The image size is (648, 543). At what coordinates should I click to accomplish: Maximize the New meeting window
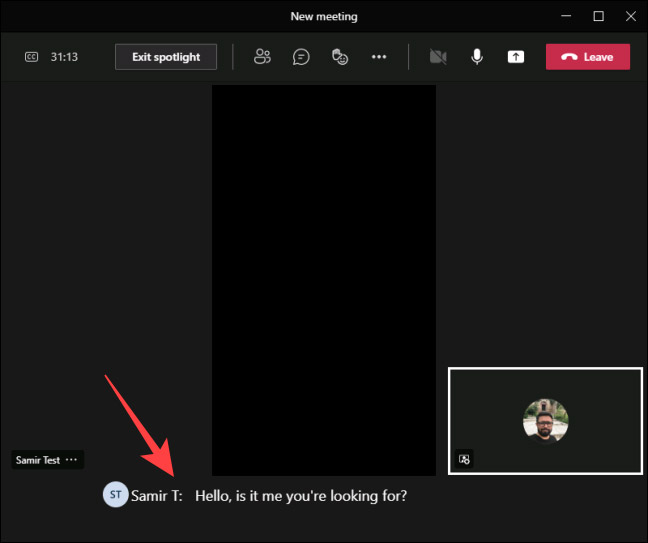tap(598, 16)
